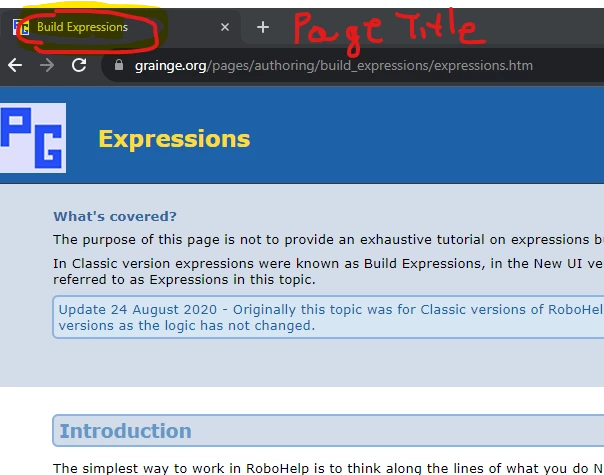
Task: Click the yellow Expressions page heading
Action: click(x=174, y=139)
